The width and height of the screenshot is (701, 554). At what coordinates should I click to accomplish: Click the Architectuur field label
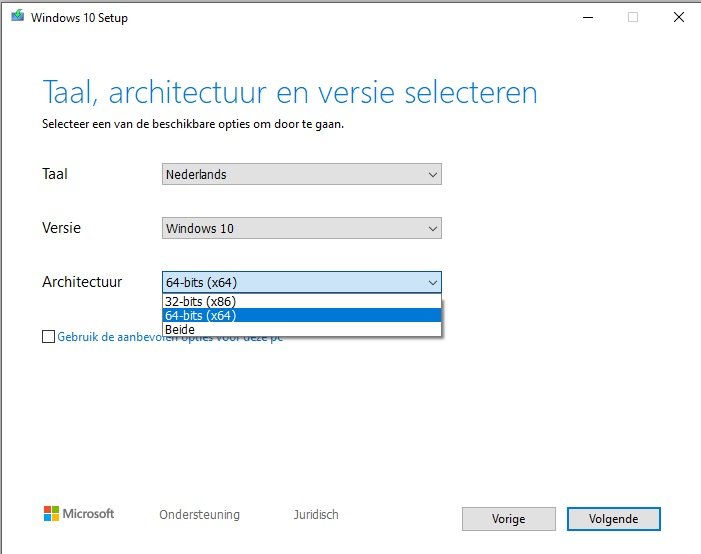(x=82, y=282)
